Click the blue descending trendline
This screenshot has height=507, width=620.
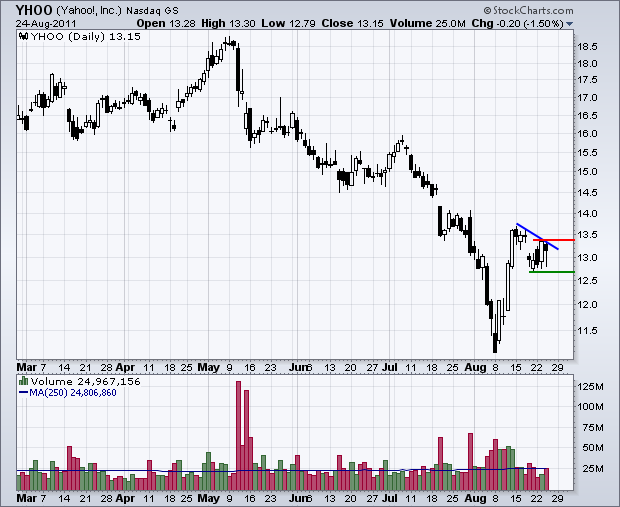click(537, 236)
